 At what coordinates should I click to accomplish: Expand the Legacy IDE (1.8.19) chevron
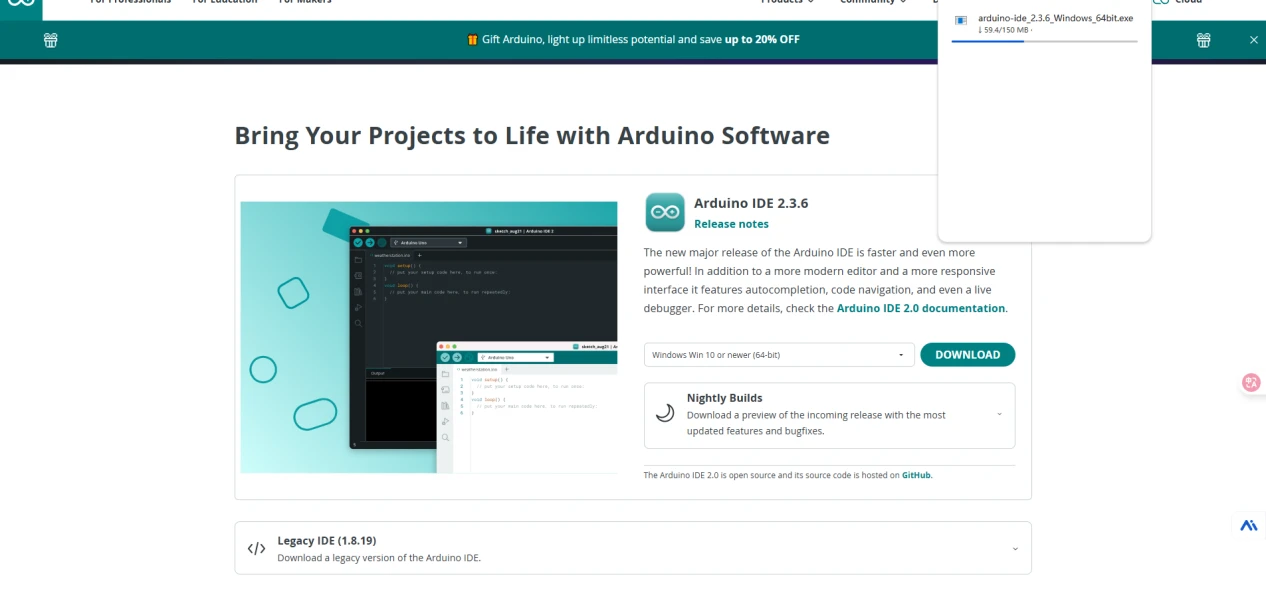point(1015,549)
